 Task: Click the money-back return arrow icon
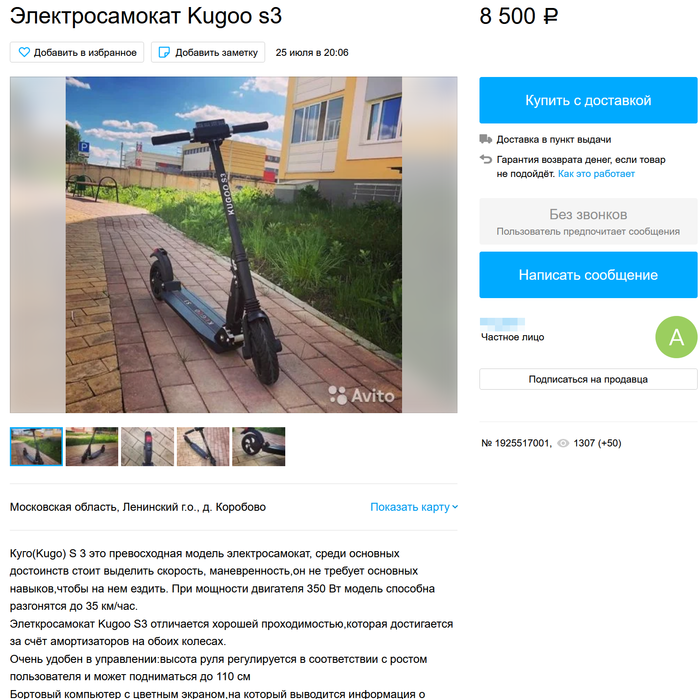point(486,159)
